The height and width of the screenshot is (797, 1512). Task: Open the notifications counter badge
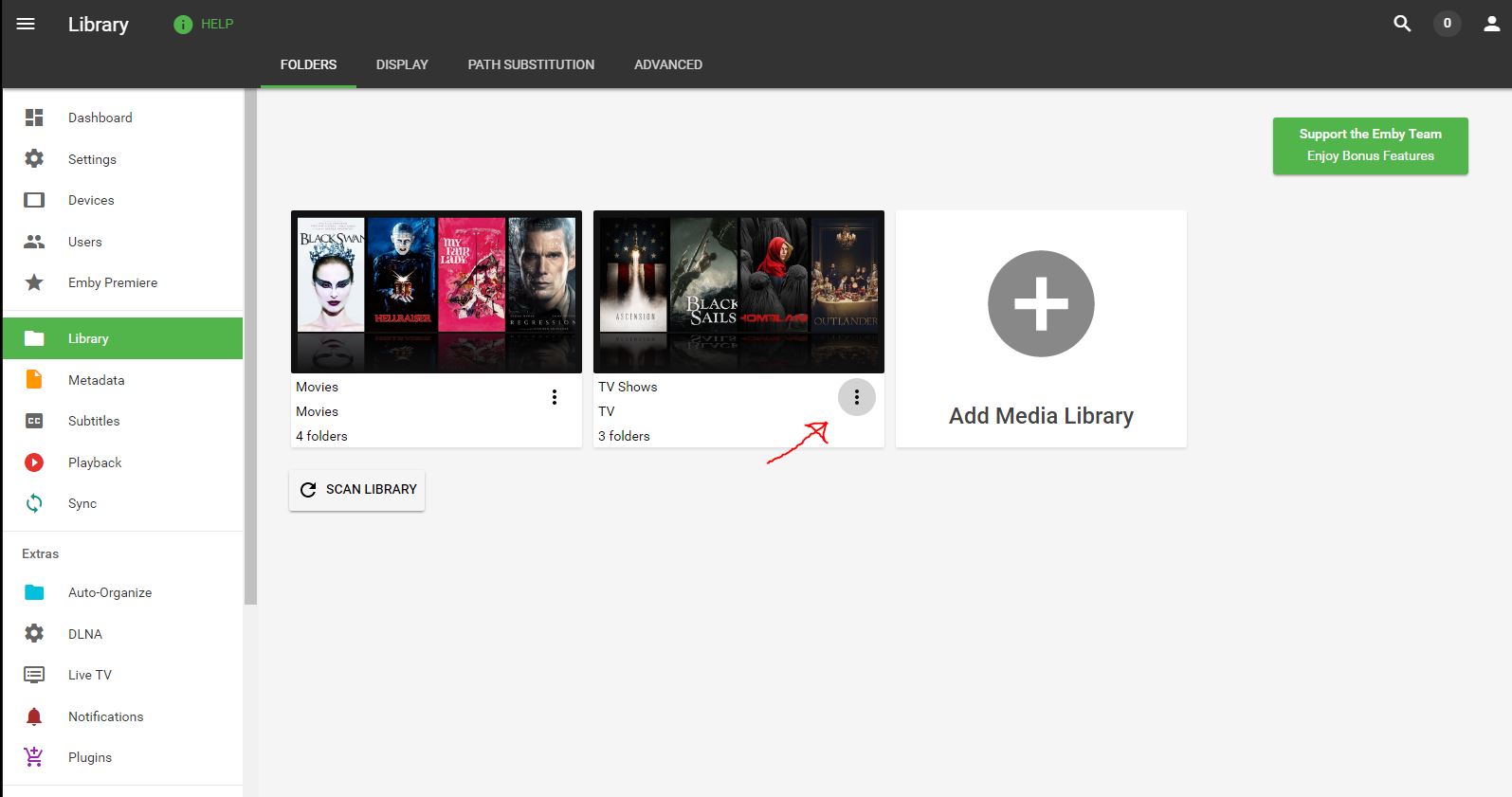(1447, 24)
